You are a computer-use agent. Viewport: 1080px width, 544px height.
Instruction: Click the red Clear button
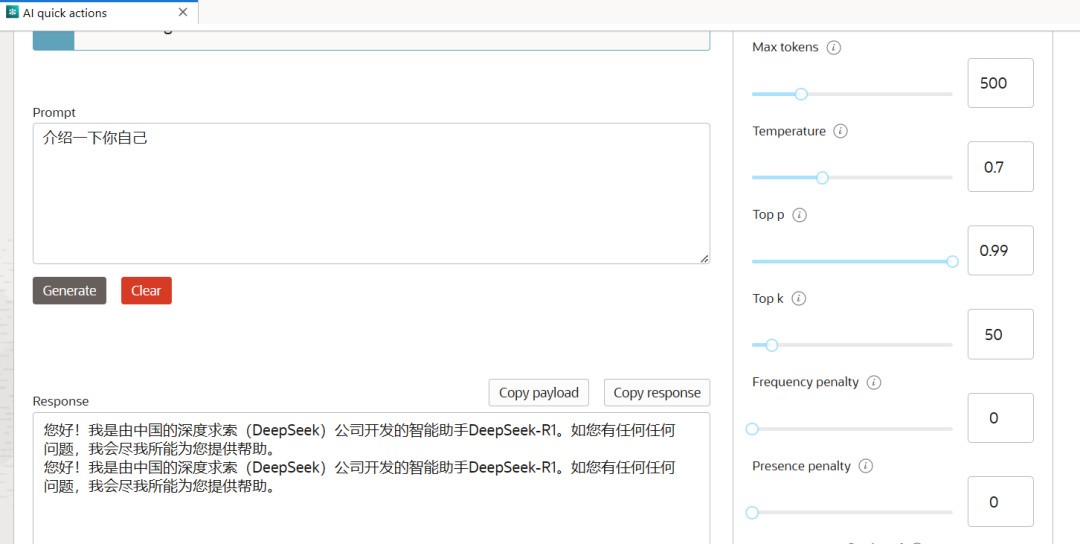coord(146,291)
